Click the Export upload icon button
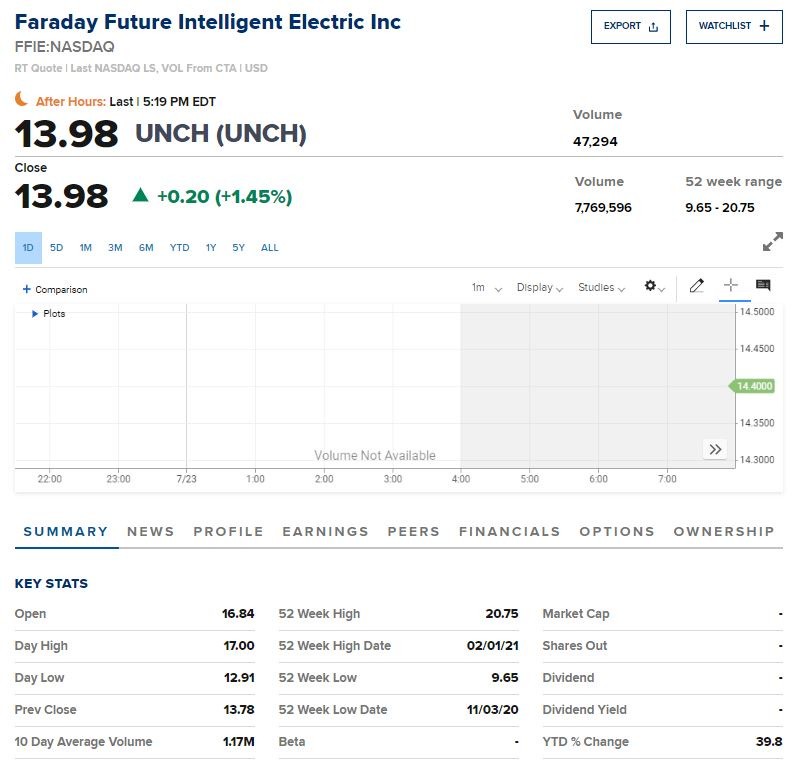This screenshot has height=764, width=795. tap(631, 27)
